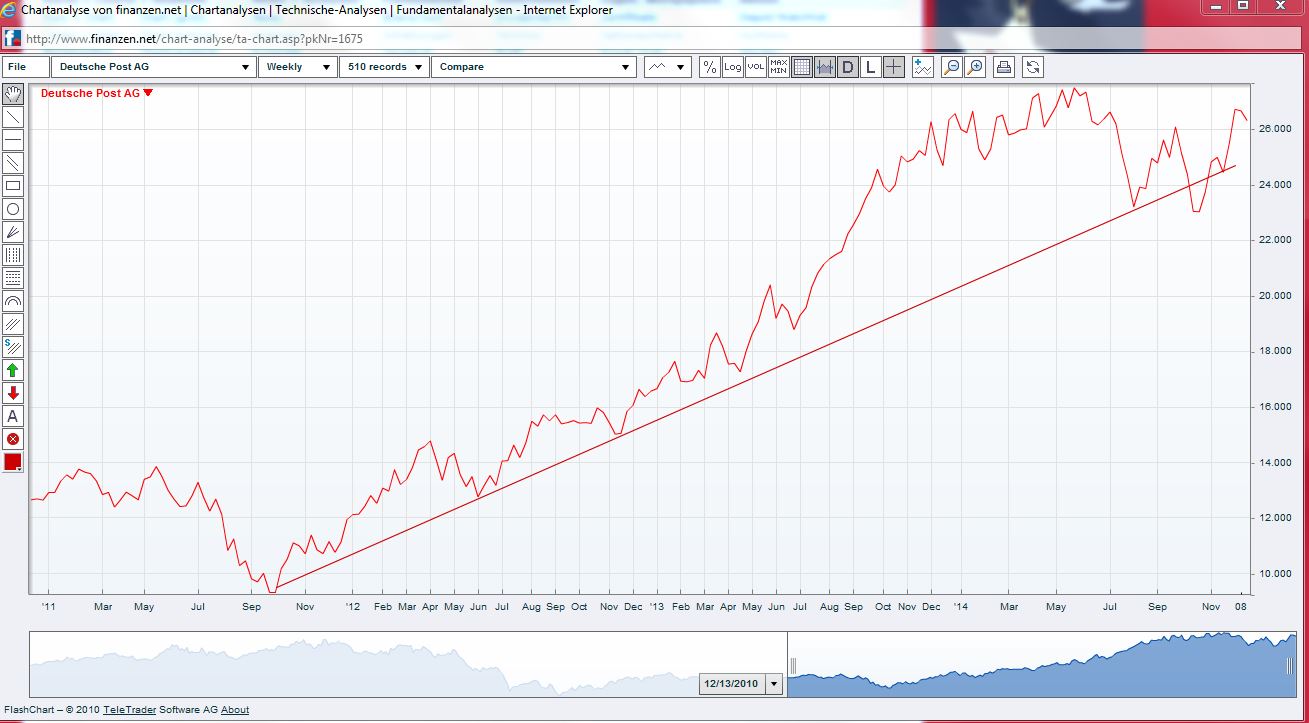Image resolution: width=1309 pixels, height=723 pixels.
Task: Toggle MAX MIN markers
Action: click(x=778, y=67)
